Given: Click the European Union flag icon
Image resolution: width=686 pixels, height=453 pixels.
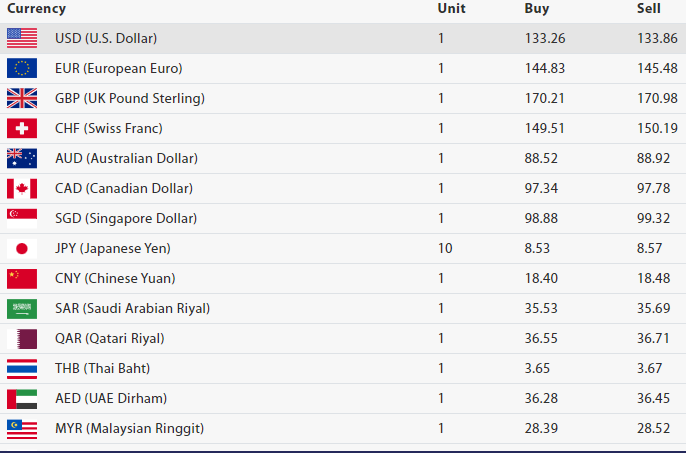Looking at the screenshot, I should coord(22,68).
